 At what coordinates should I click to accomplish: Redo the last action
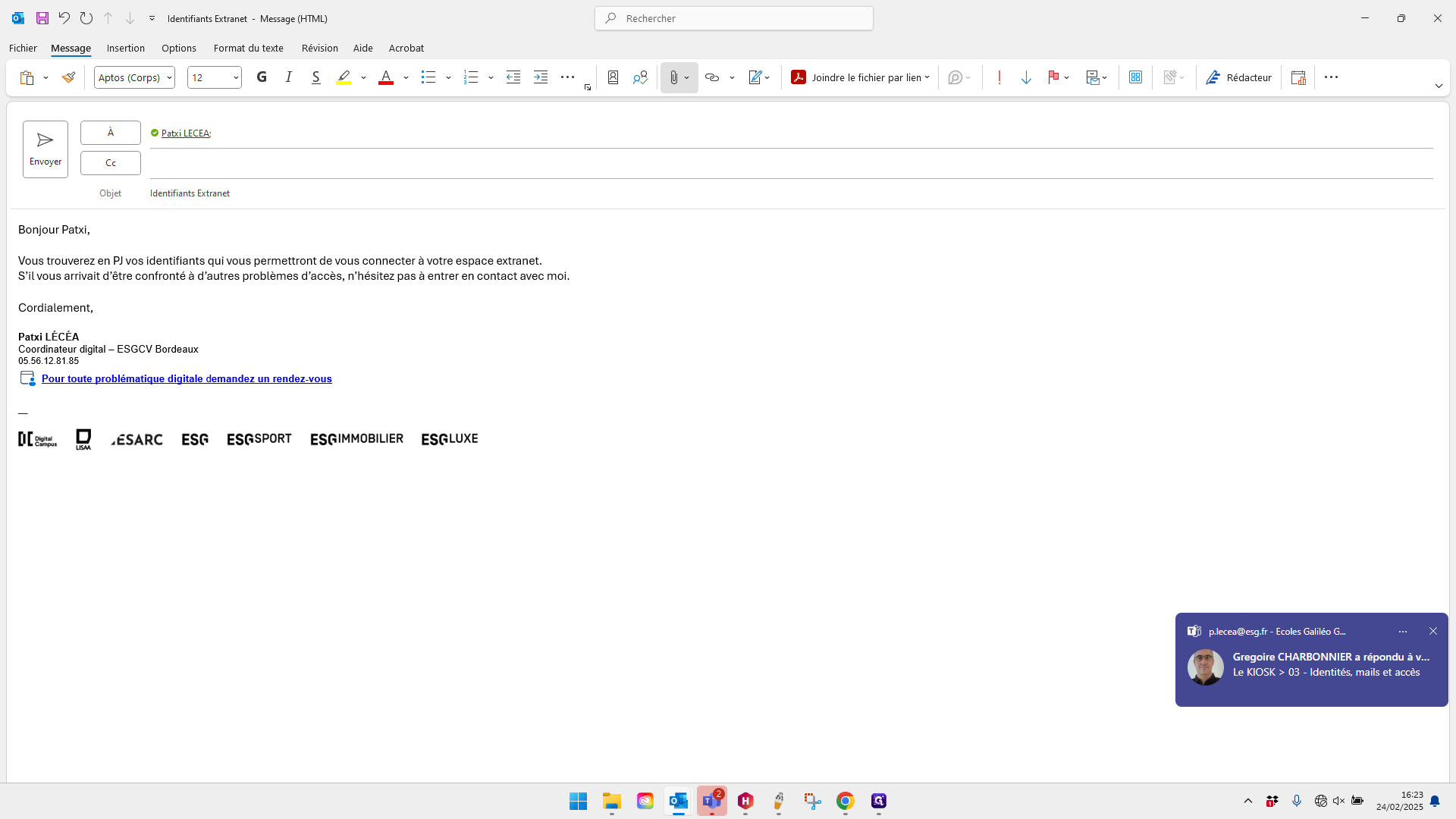tap(86, 18)
